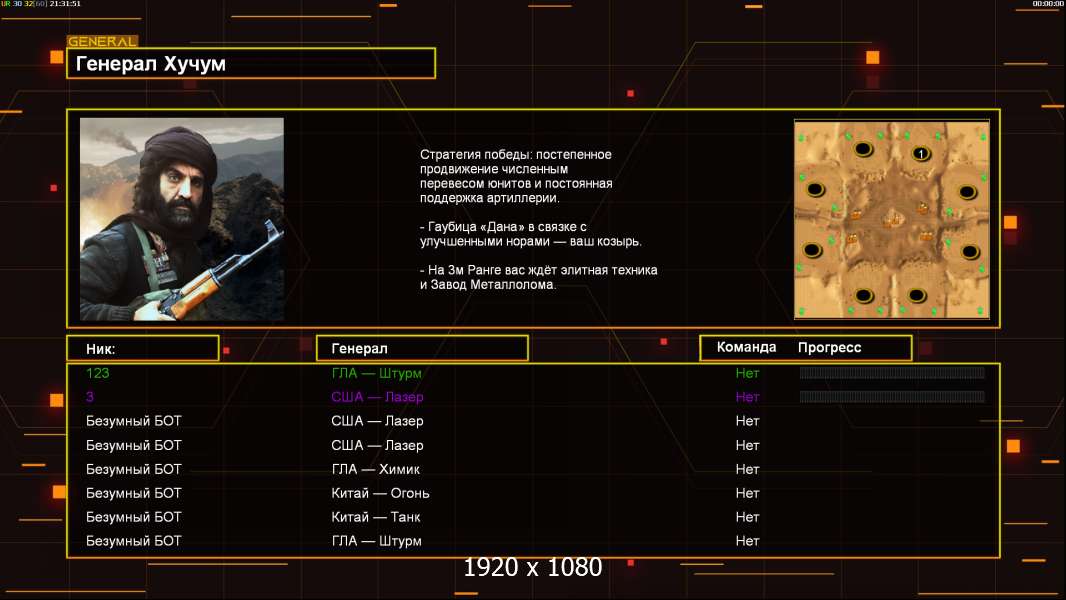The width and height of the screenshot is (1066, 600).
Task: Click purple "США — Лазер" in player 3's row
Action: coord(377,397)
